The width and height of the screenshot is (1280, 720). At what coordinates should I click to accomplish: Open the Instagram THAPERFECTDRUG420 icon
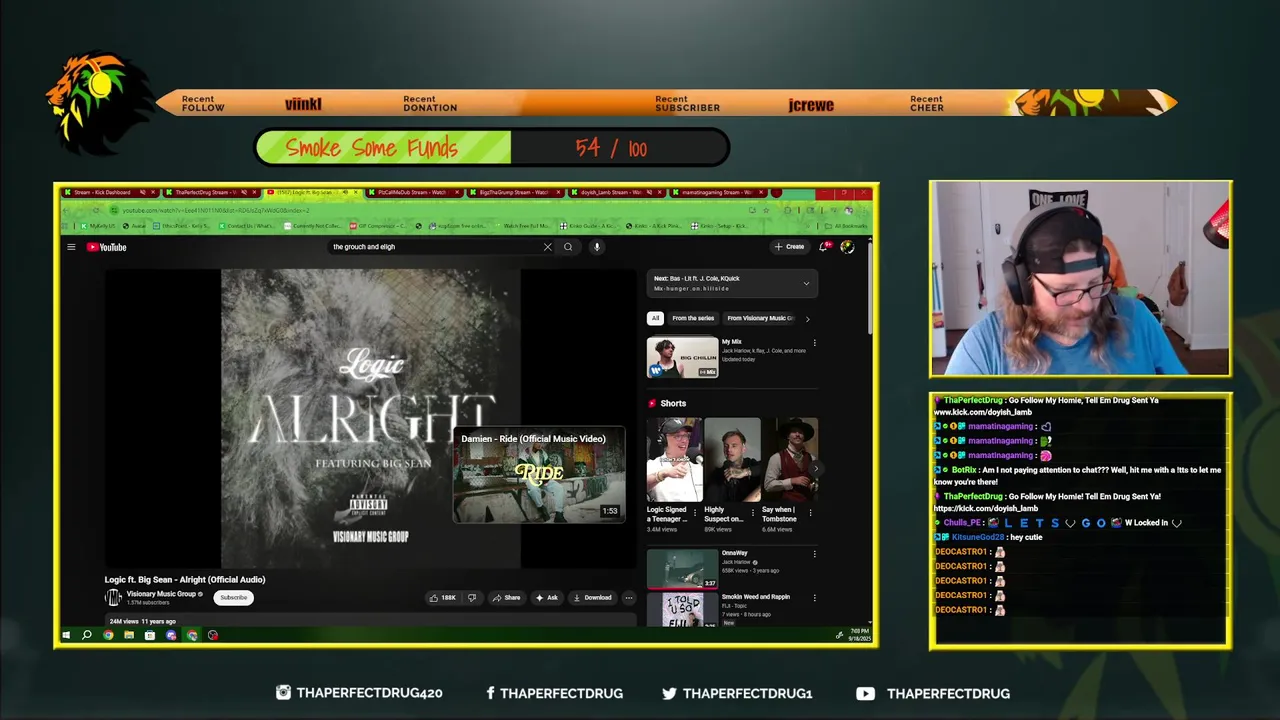click(283, 693)
